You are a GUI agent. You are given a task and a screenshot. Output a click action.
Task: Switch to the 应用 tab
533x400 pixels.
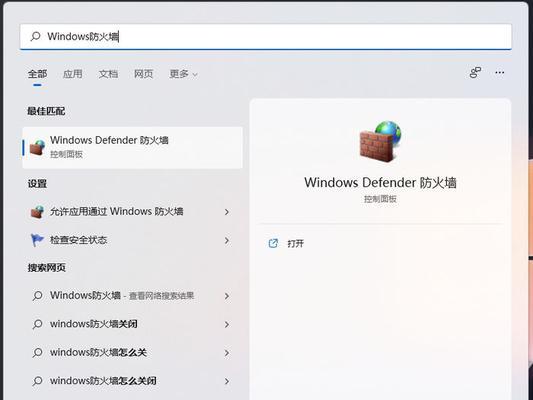(73, 74)
